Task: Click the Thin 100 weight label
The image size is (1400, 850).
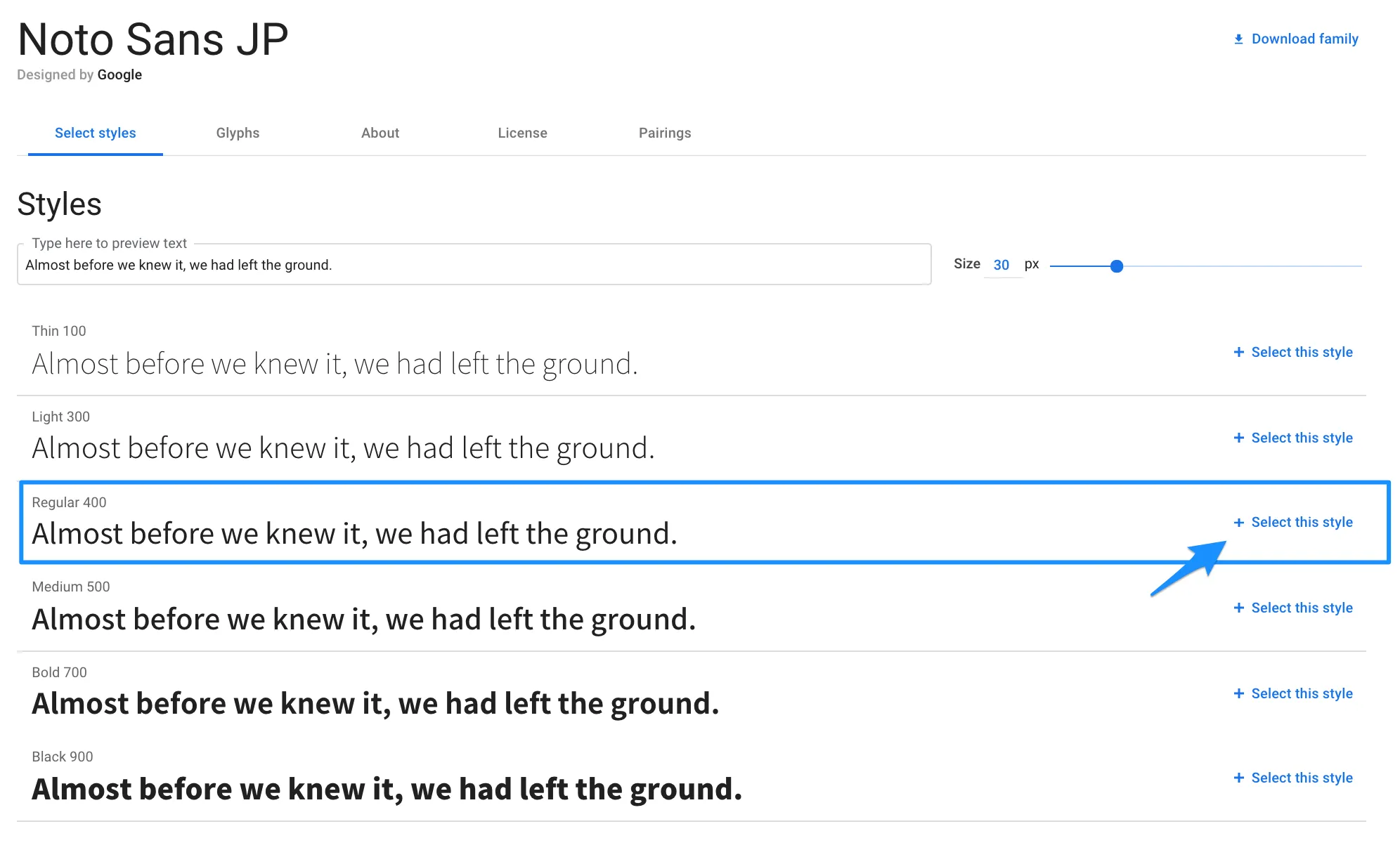Action: click(x=59, y=331)
